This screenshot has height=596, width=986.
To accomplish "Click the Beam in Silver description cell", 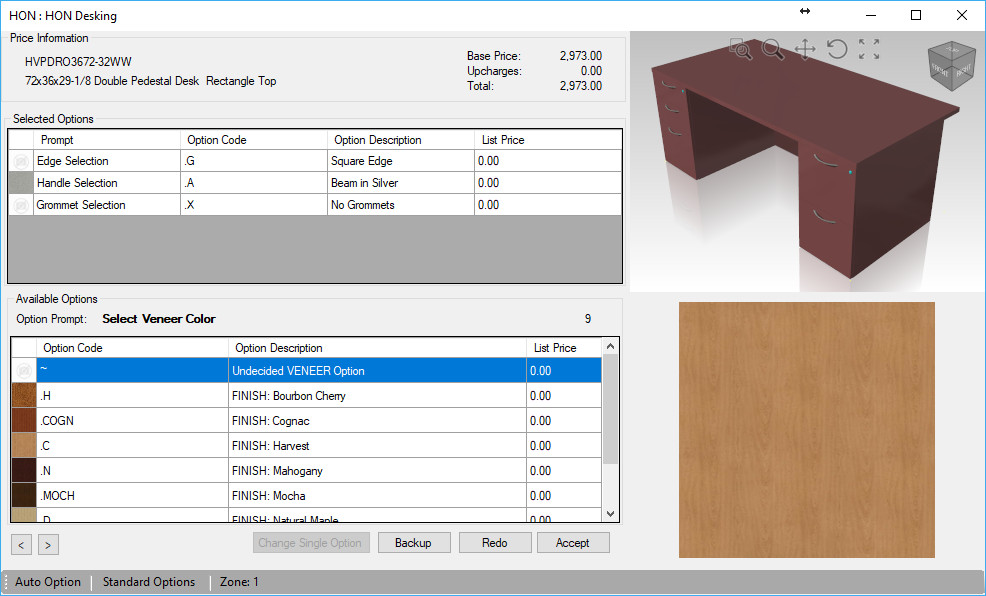I will 401,183.
